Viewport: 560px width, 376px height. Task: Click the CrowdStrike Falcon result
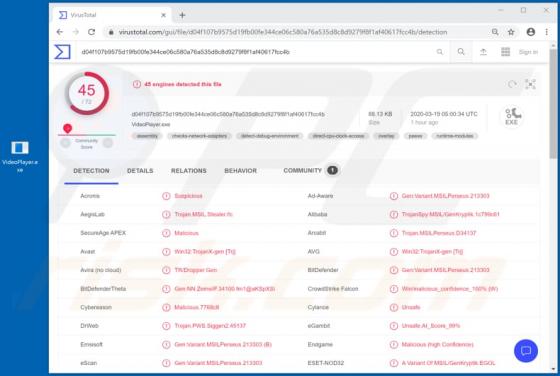(450, 289)
